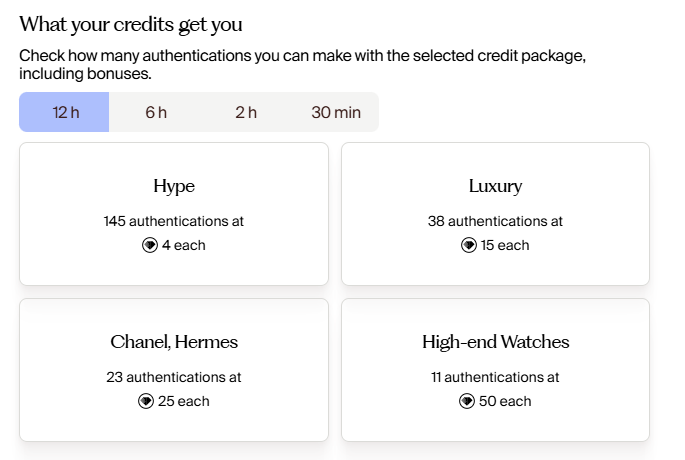This screenshot has height=460, width=685.
Task: Choose the 2 h turnaround tab
Action: [246, 112]
